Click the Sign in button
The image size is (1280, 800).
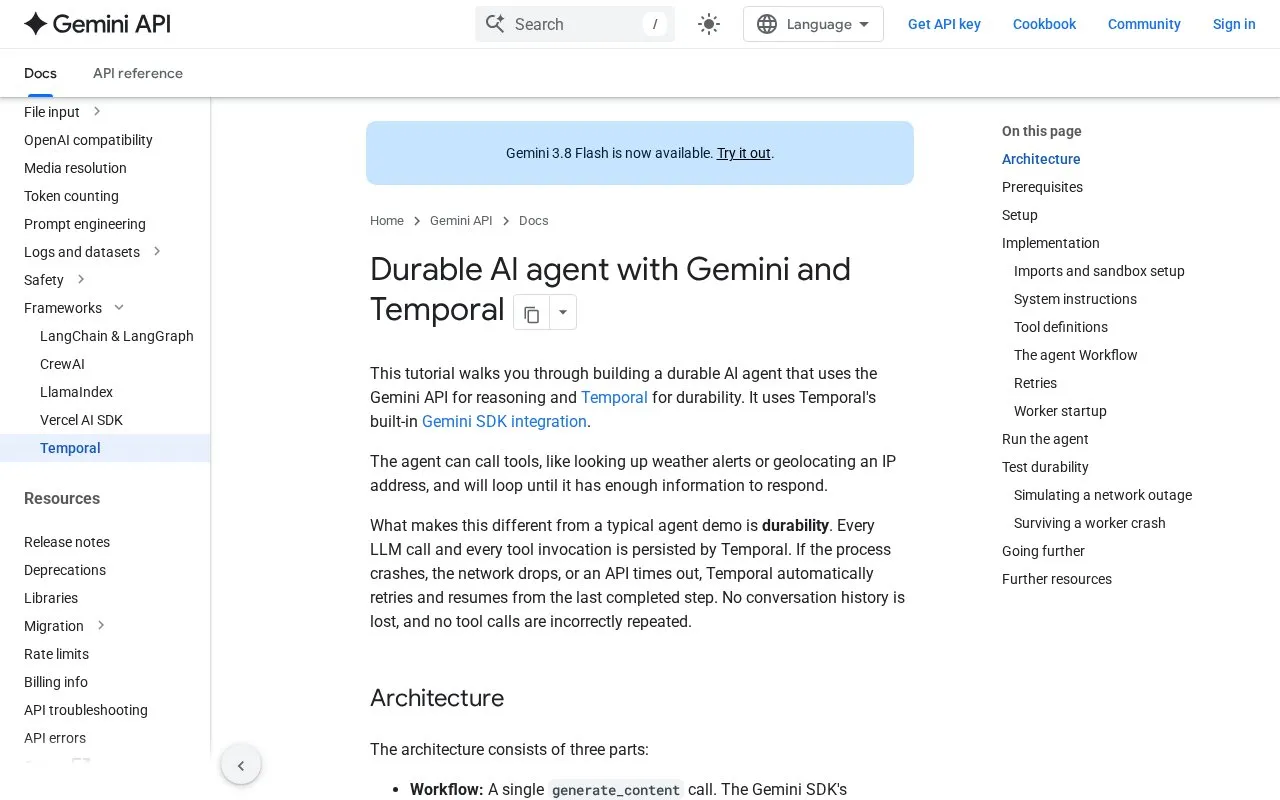pos(1234,24)
